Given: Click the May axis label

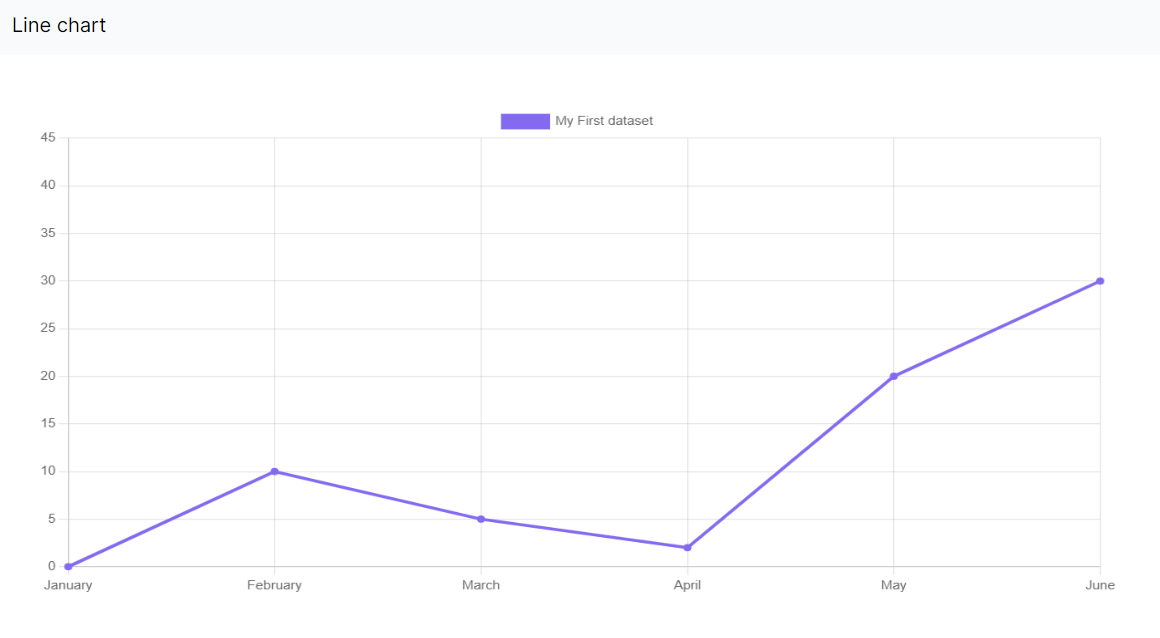Looking at the screenshot, I should click(894, 585).
